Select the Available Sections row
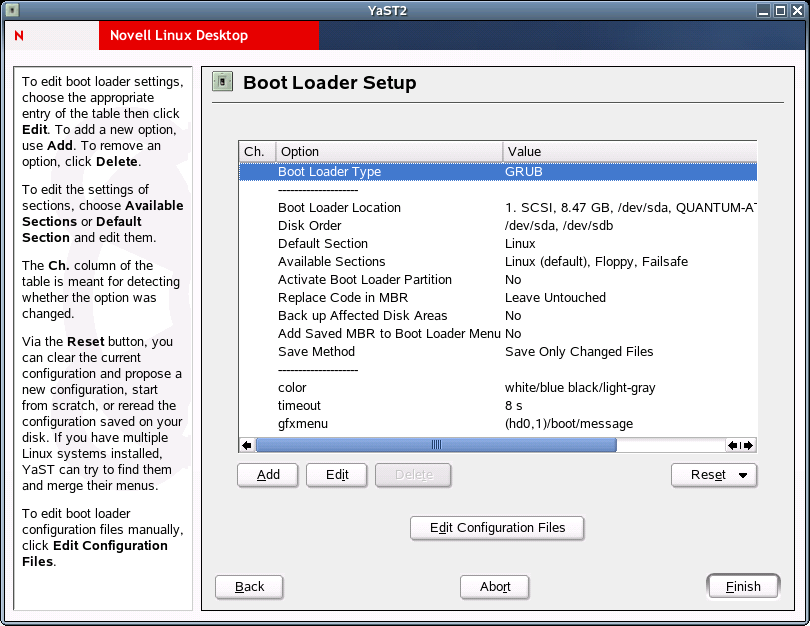Image resolution: width=810 pixels, height=626 pixels. pyautogui.click(x=498, y=262)
